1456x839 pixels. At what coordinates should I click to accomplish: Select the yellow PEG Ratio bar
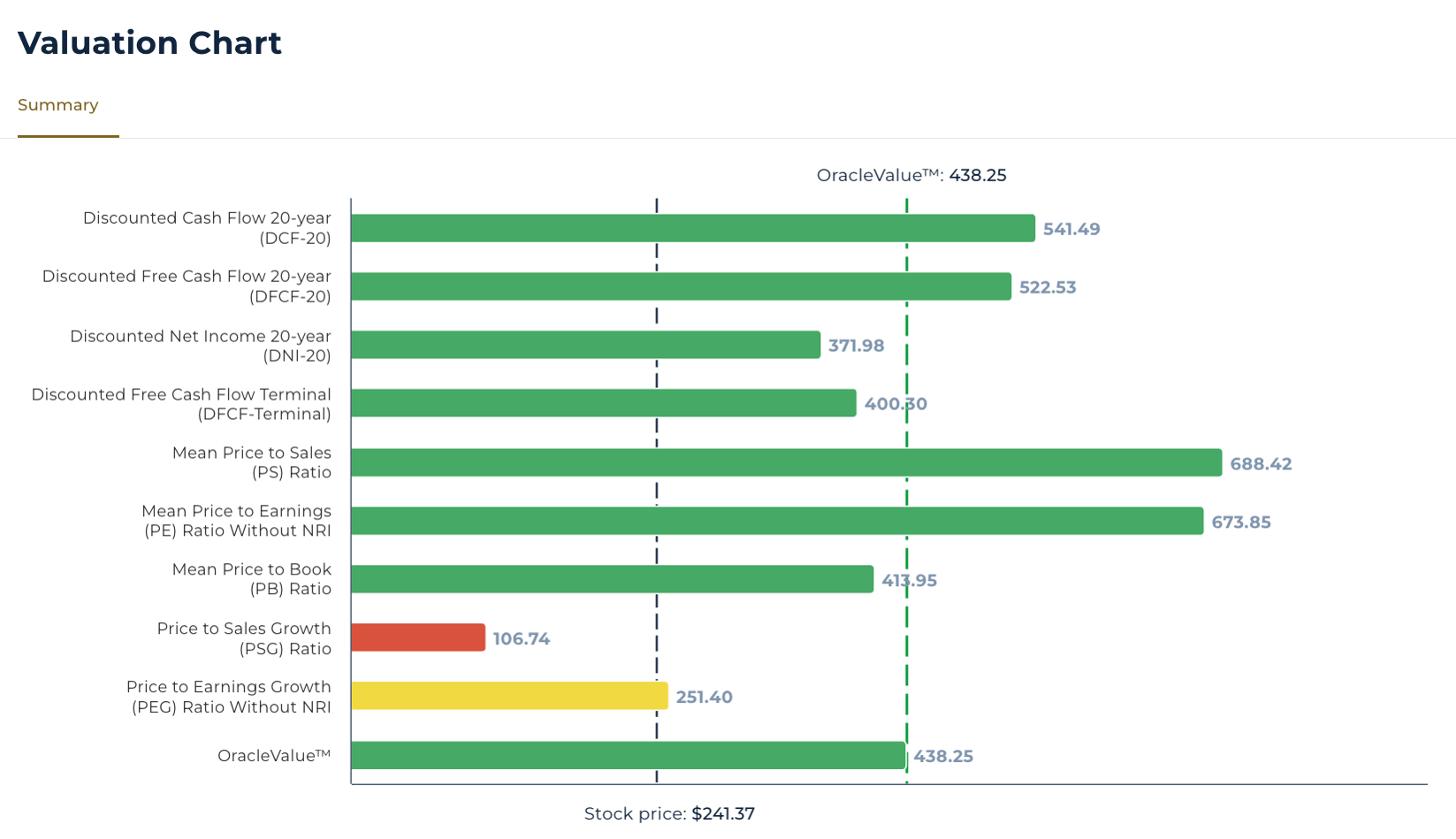[x=509, y=696]
